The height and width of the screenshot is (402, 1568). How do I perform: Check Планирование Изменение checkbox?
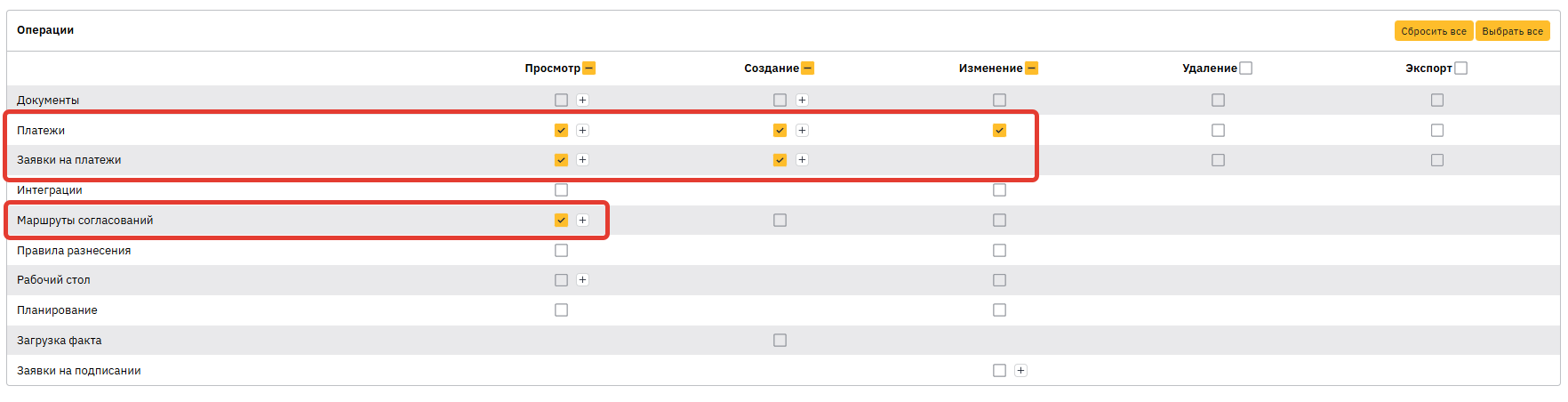[x=999, y=310]
